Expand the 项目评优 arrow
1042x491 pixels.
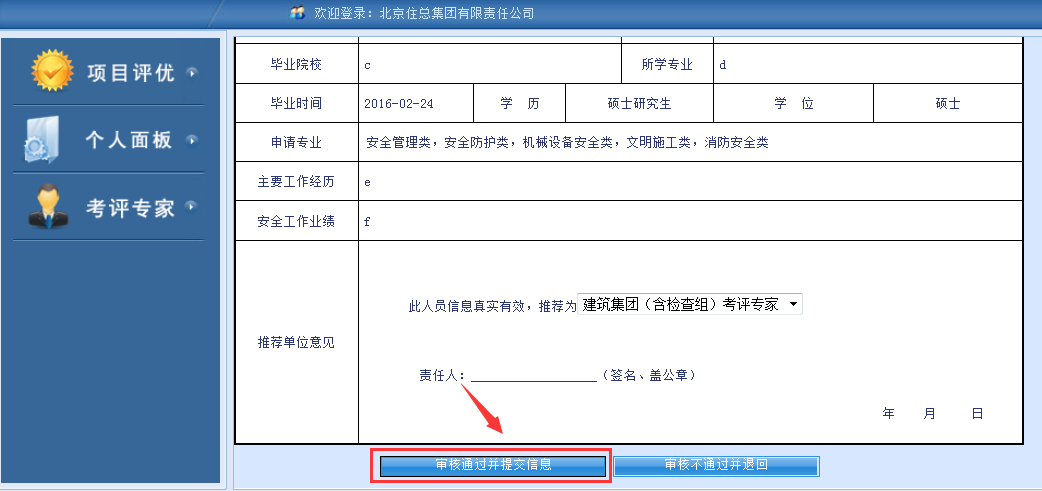(191, 72)
